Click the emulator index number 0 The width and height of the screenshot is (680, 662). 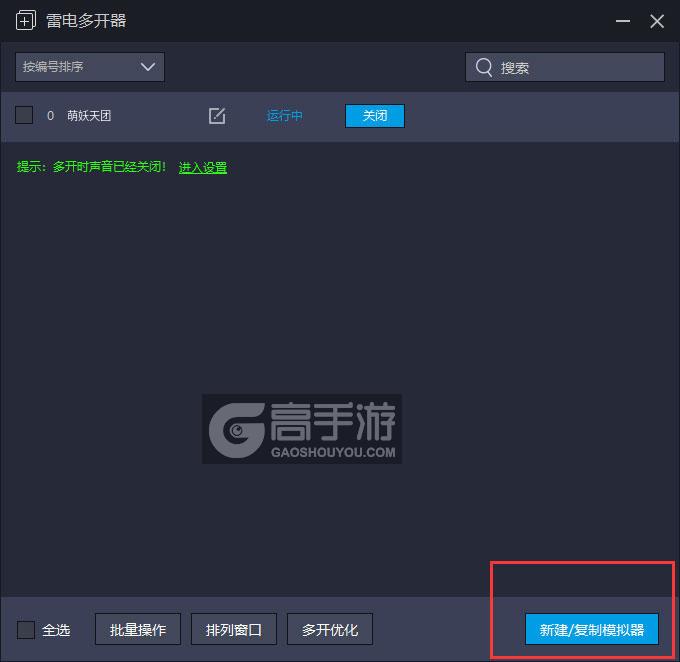50,116
